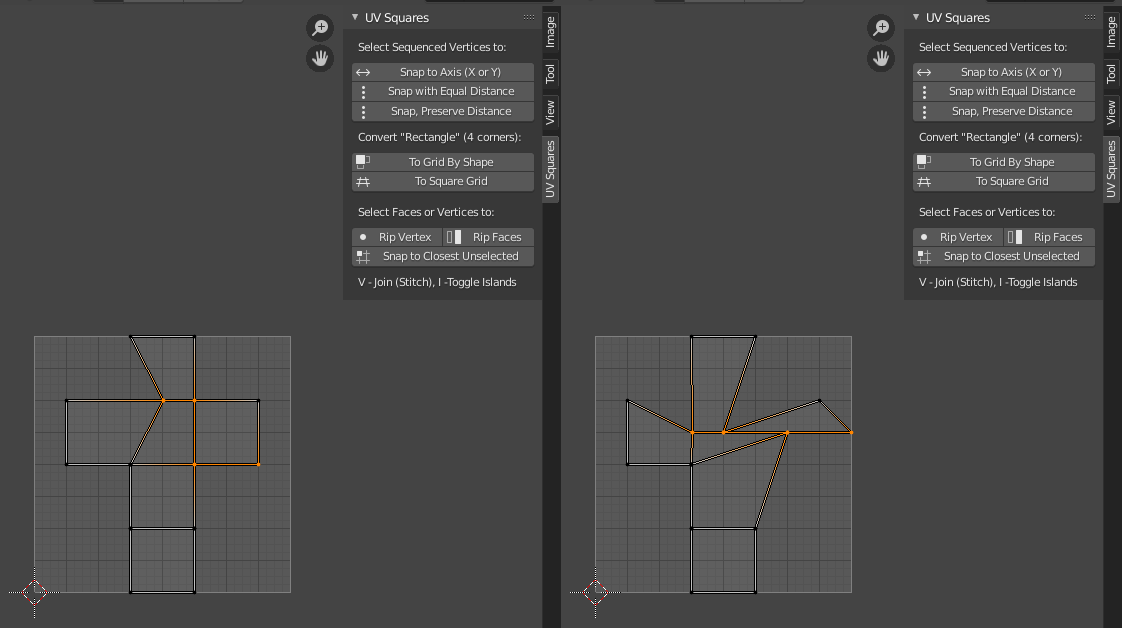Screen dimensions: 1122x628
Task: Click Rip Faces in left panel
Action: pos(489,237)
